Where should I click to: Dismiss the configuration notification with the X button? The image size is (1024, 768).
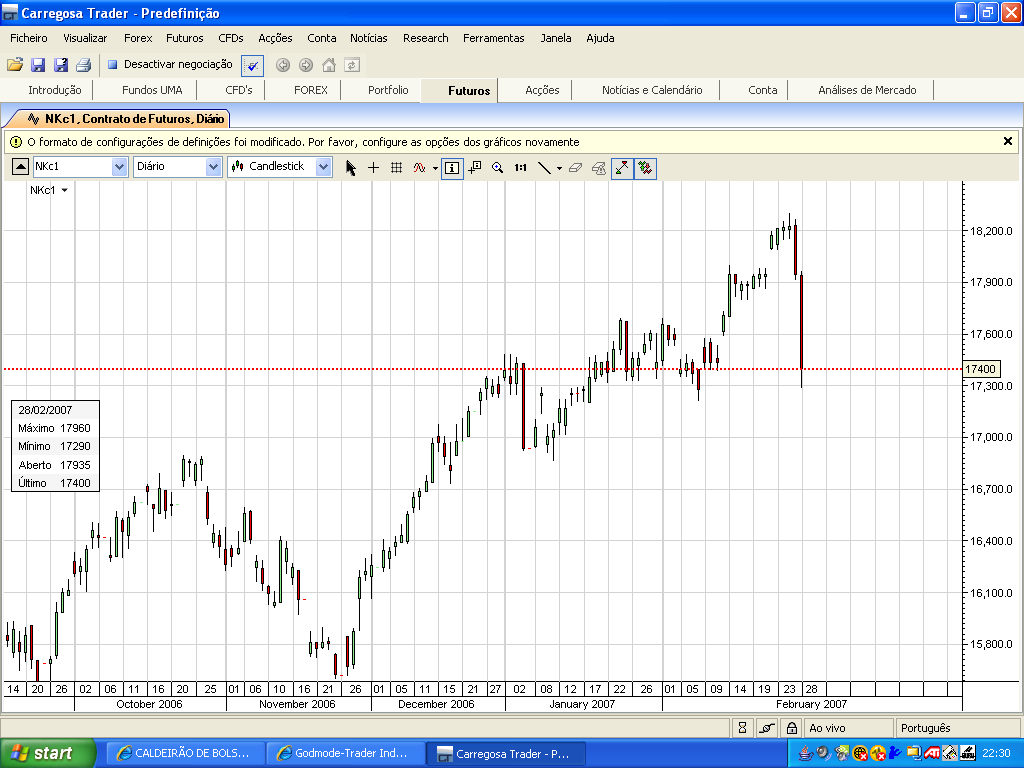(1008, 141)
